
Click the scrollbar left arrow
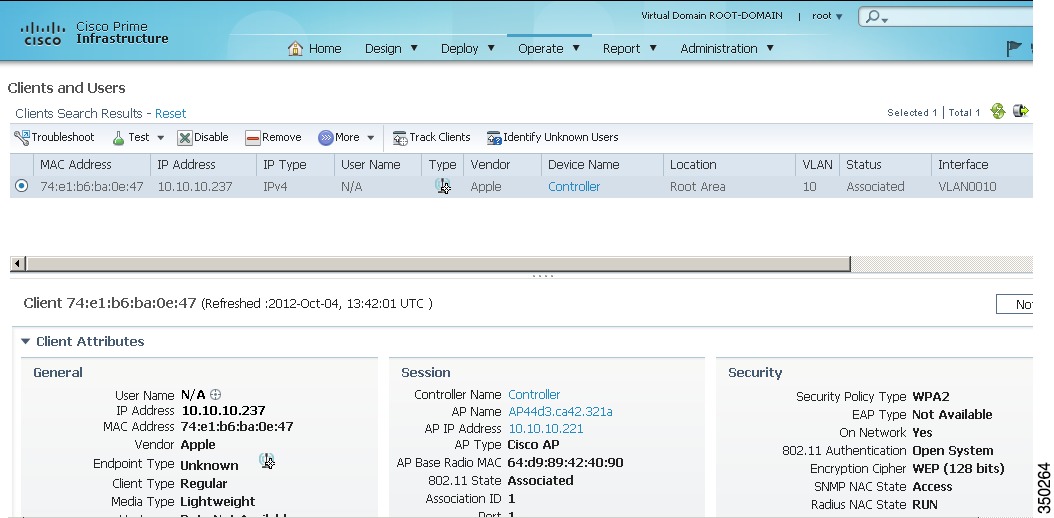click(x=18, y=264)
